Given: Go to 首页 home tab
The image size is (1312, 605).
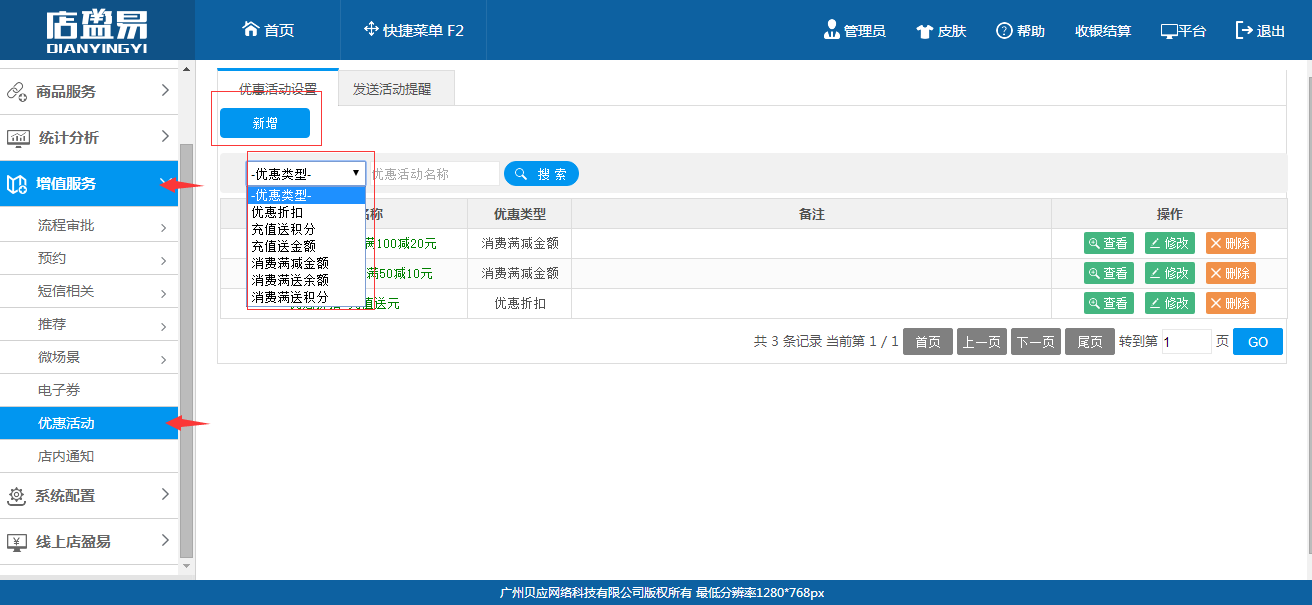Looking at the screenshot, I should [268, 30].
